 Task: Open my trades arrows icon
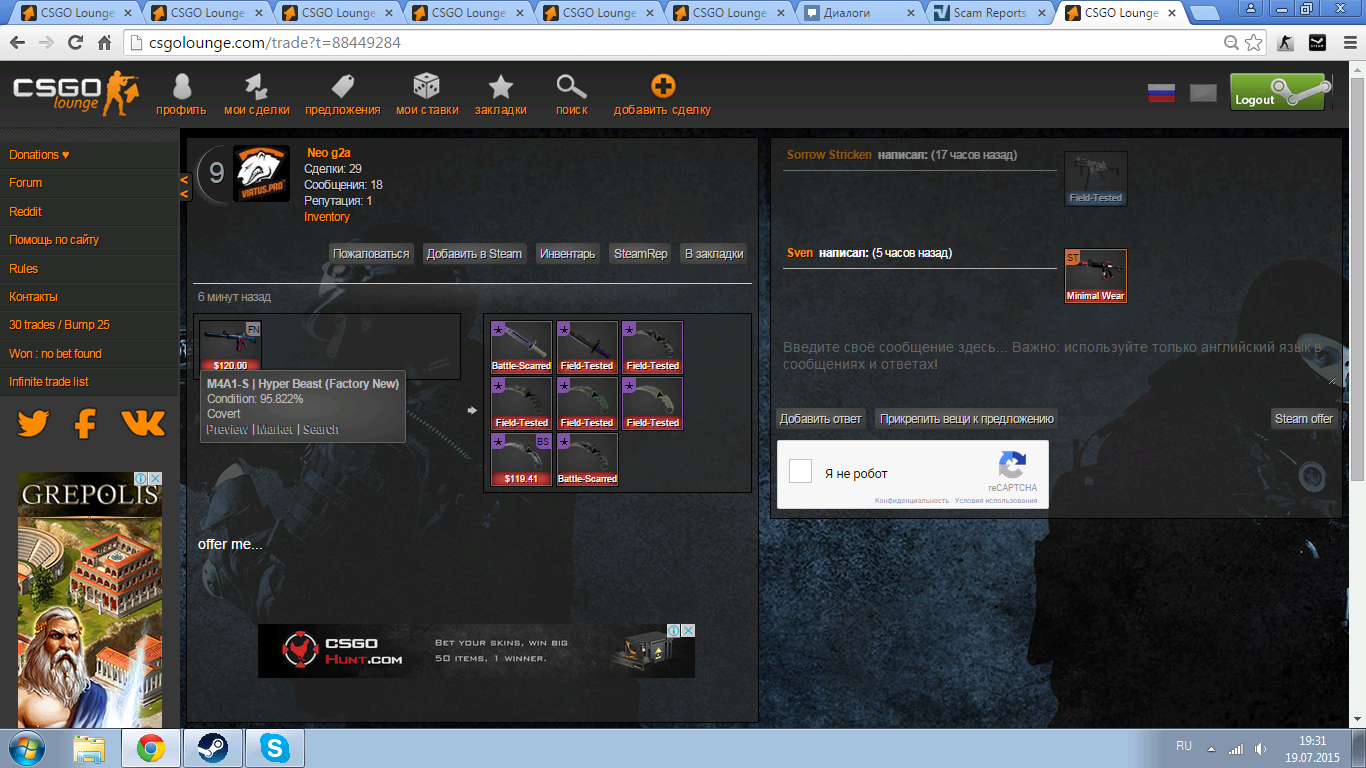[257, 88]
